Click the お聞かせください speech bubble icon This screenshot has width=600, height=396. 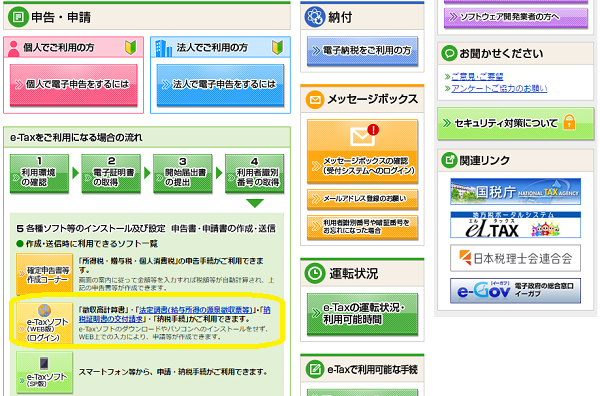pos(449,53)
